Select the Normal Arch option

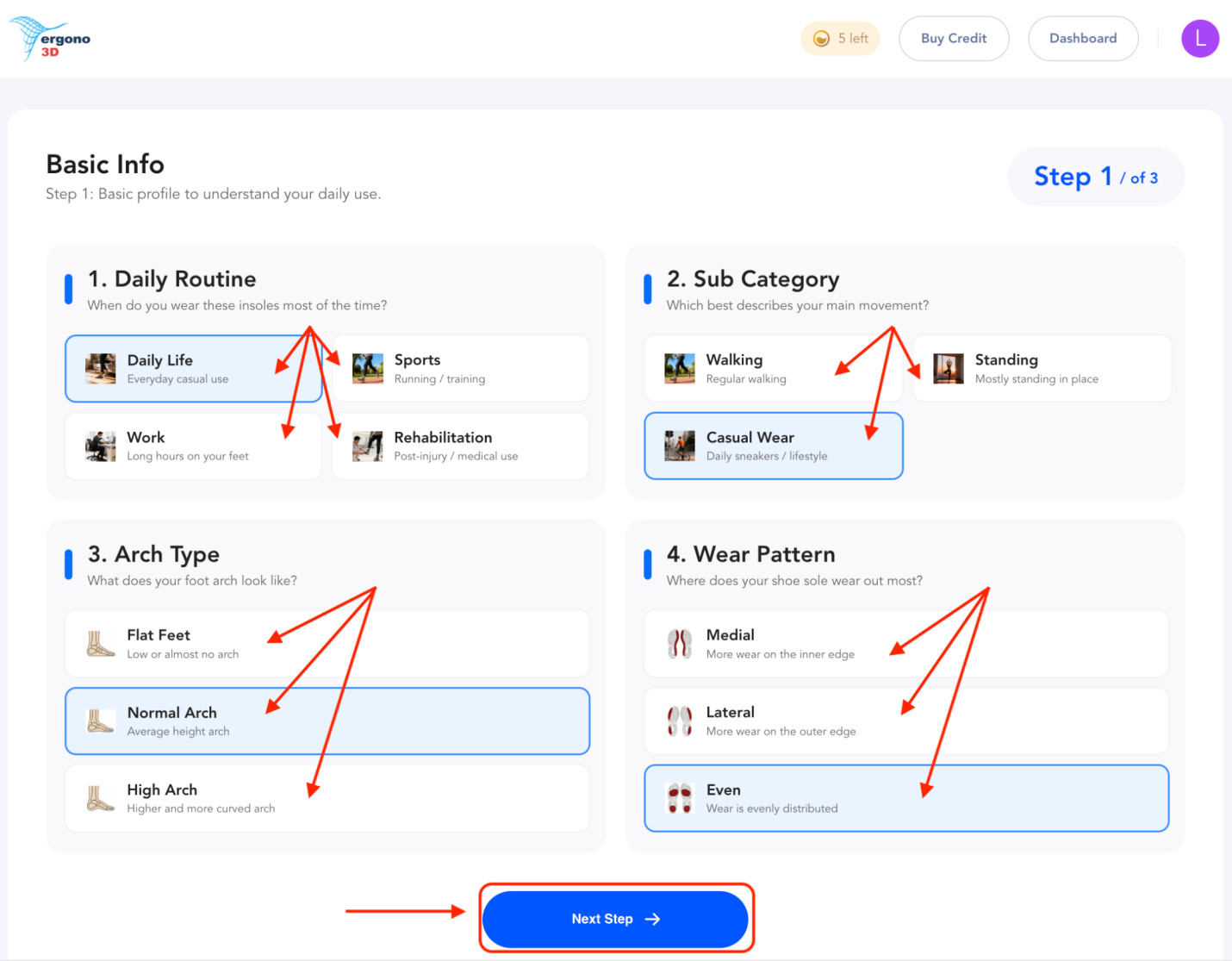pos(327,721)
